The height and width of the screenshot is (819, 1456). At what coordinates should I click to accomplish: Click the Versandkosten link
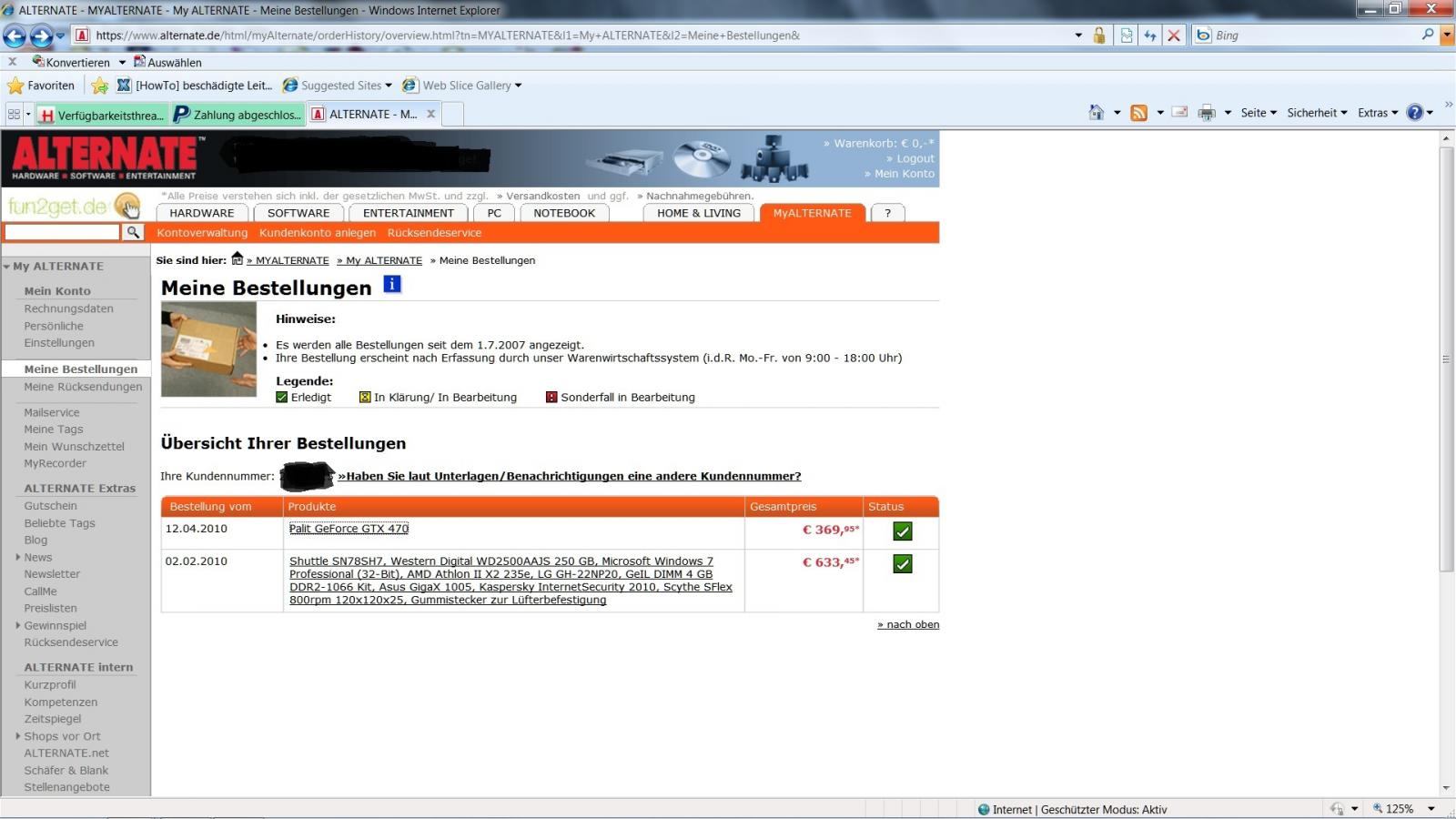tap(539, 196)
